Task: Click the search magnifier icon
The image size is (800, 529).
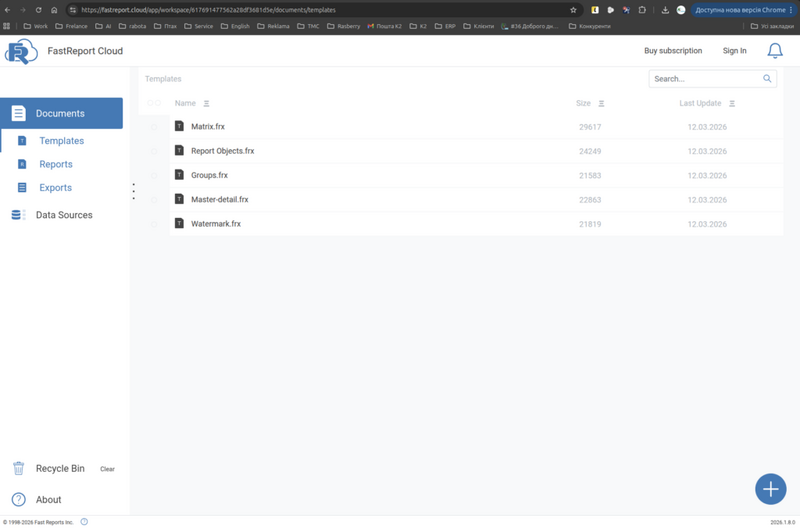Action: pyautogui.click(x=768, y=79)
